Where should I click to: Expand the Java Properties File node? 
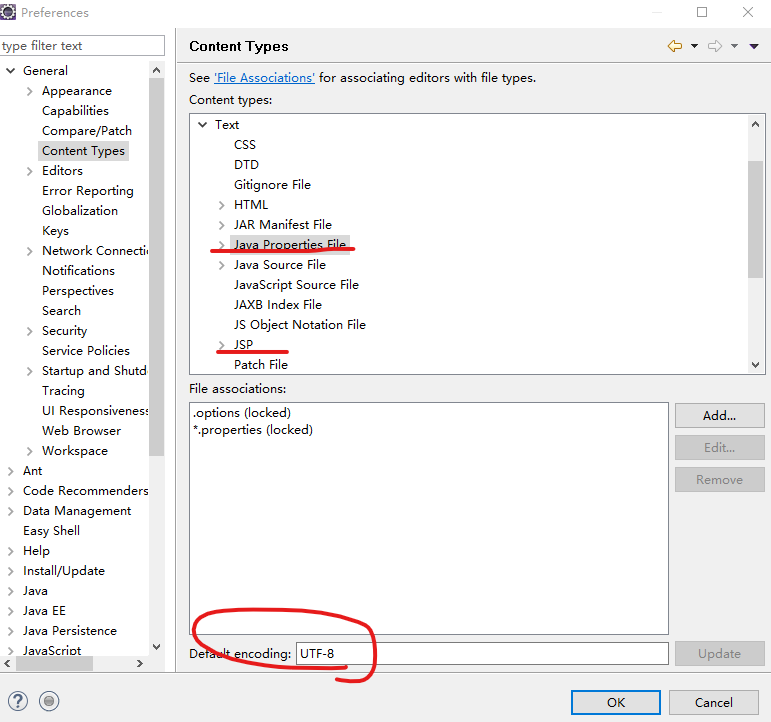(x=221, y=245)
